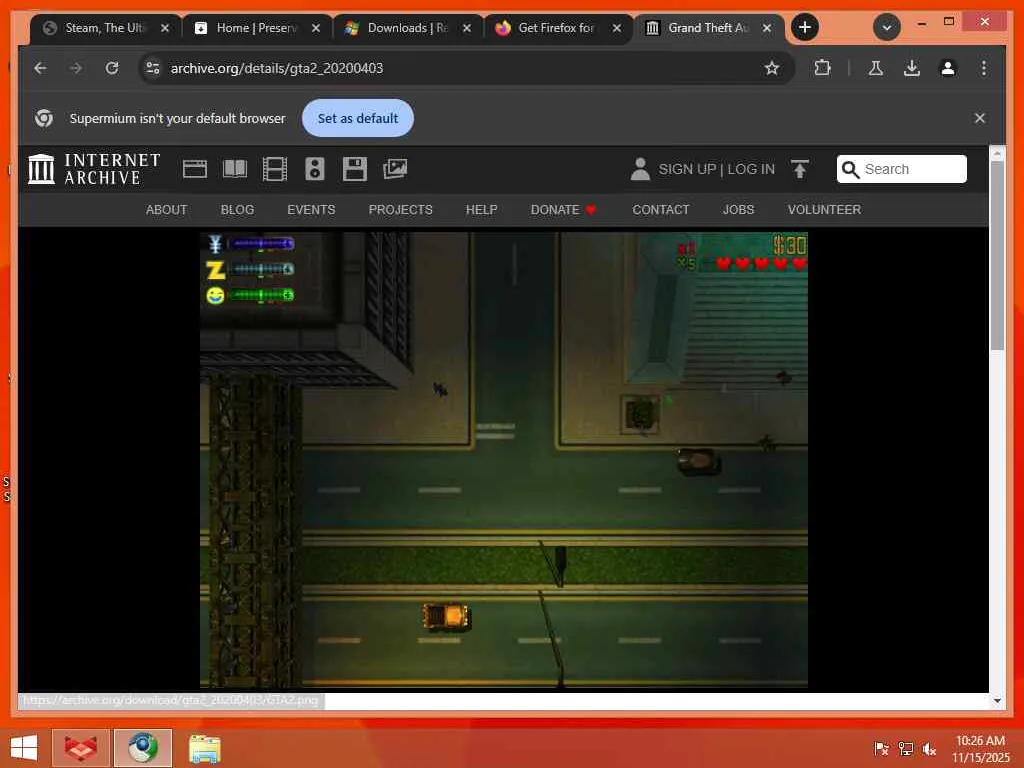
Task: Open the browser extensions puzzle icon
Action: (x=822, y=68)
